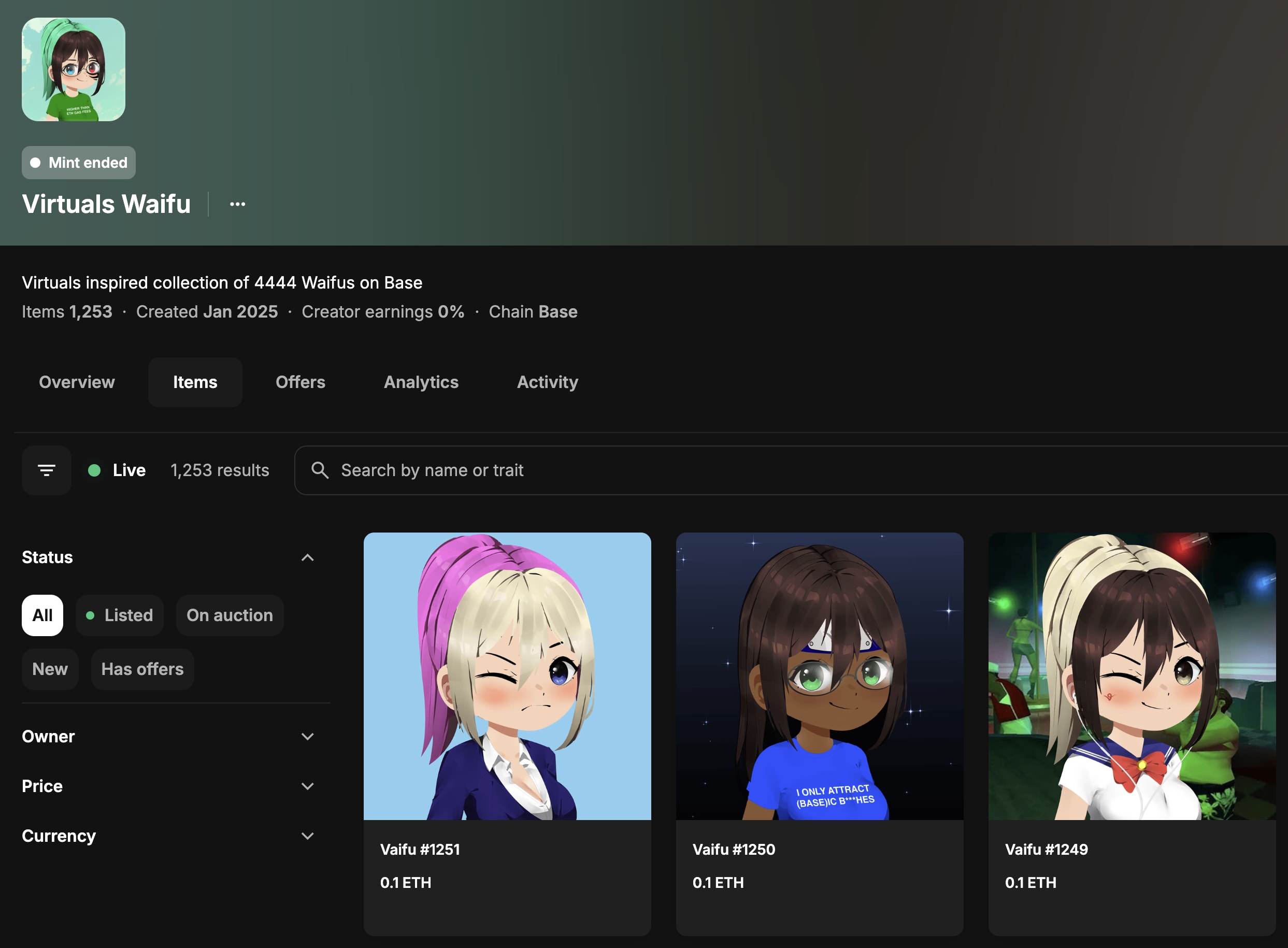Enable the Has offers filter
This screenshot has height=948, width=1288.
pyautogui.click(x=142, y=669)
